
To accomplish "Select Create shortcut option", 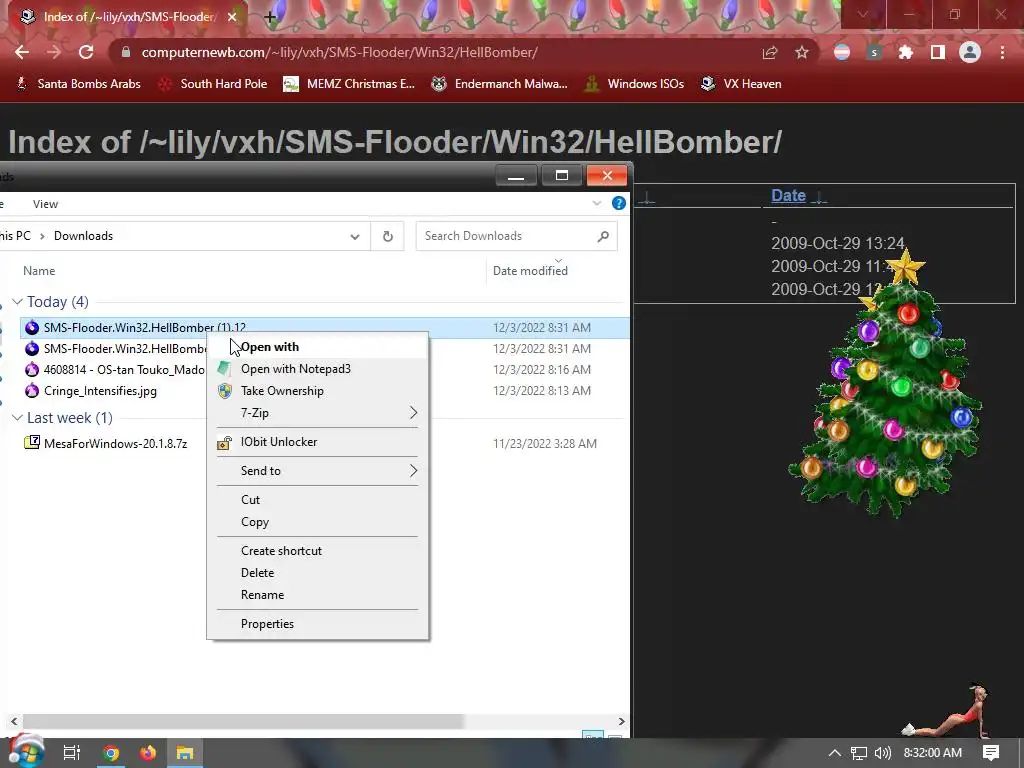I will tap(317, 551).
